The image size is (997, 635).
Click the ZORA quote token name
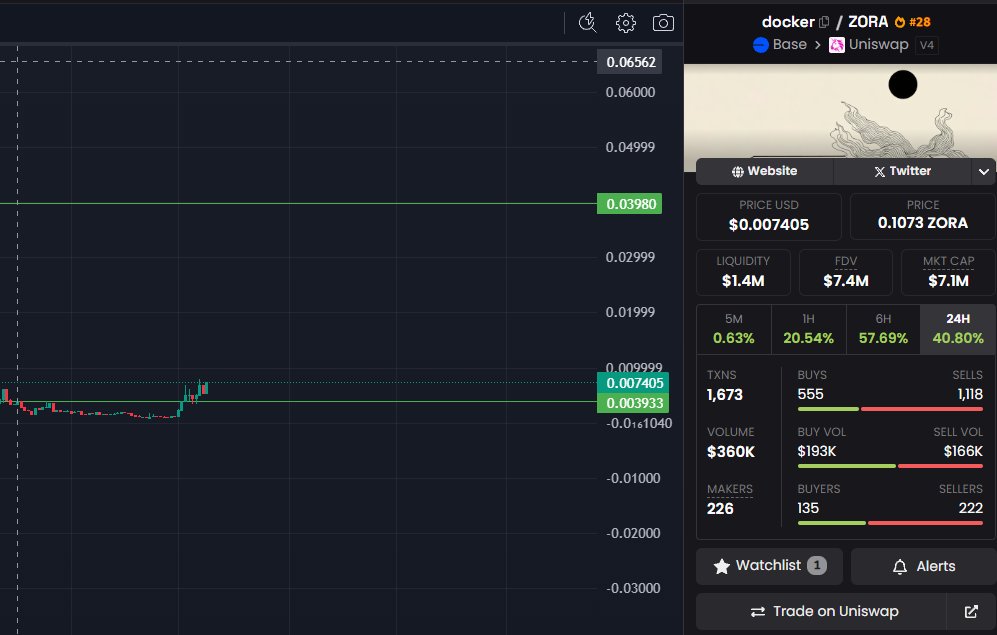pos(868,22)
